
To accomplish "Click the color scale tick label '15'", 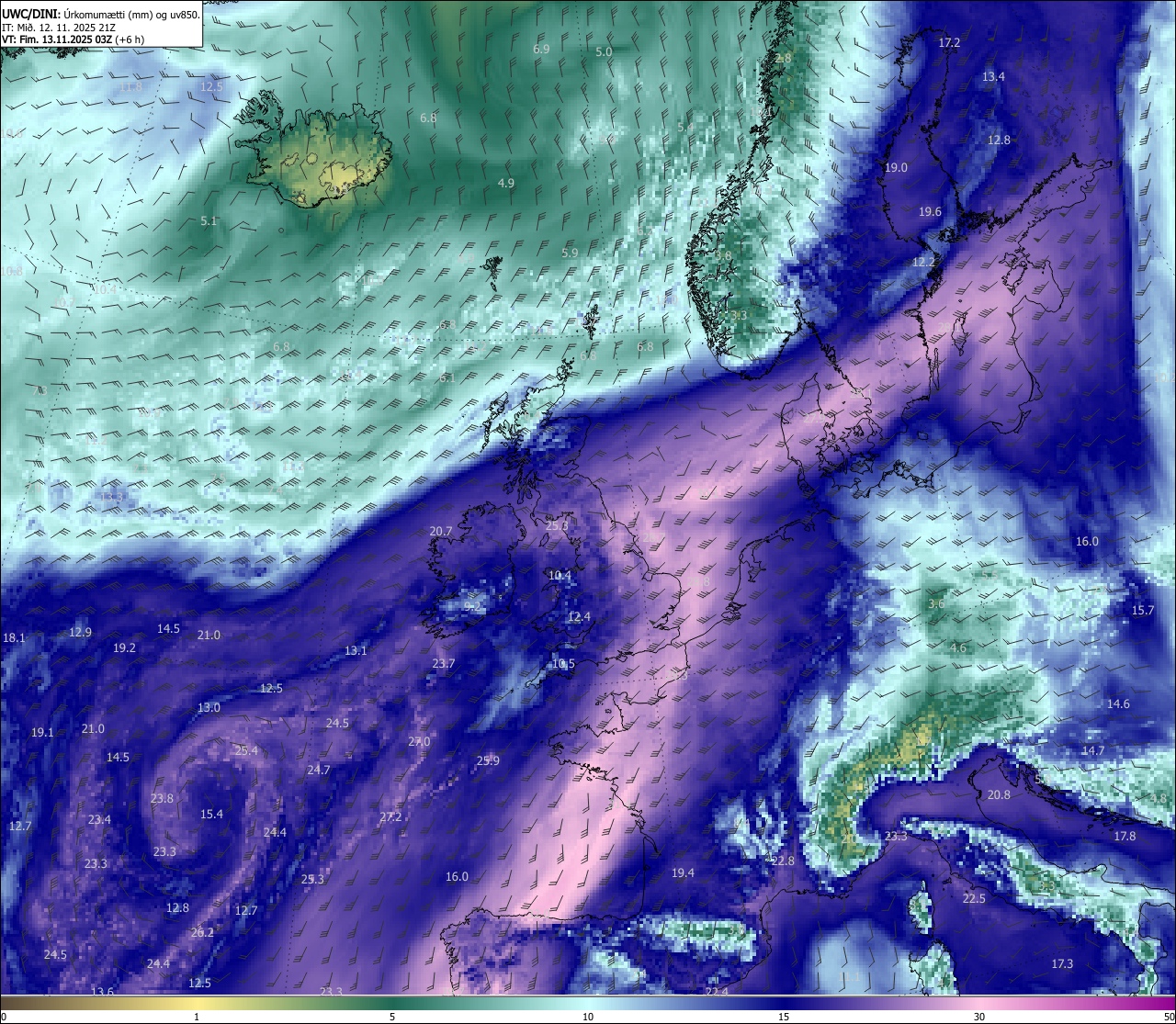I will pyautogui.click(x=784, y=1017).
